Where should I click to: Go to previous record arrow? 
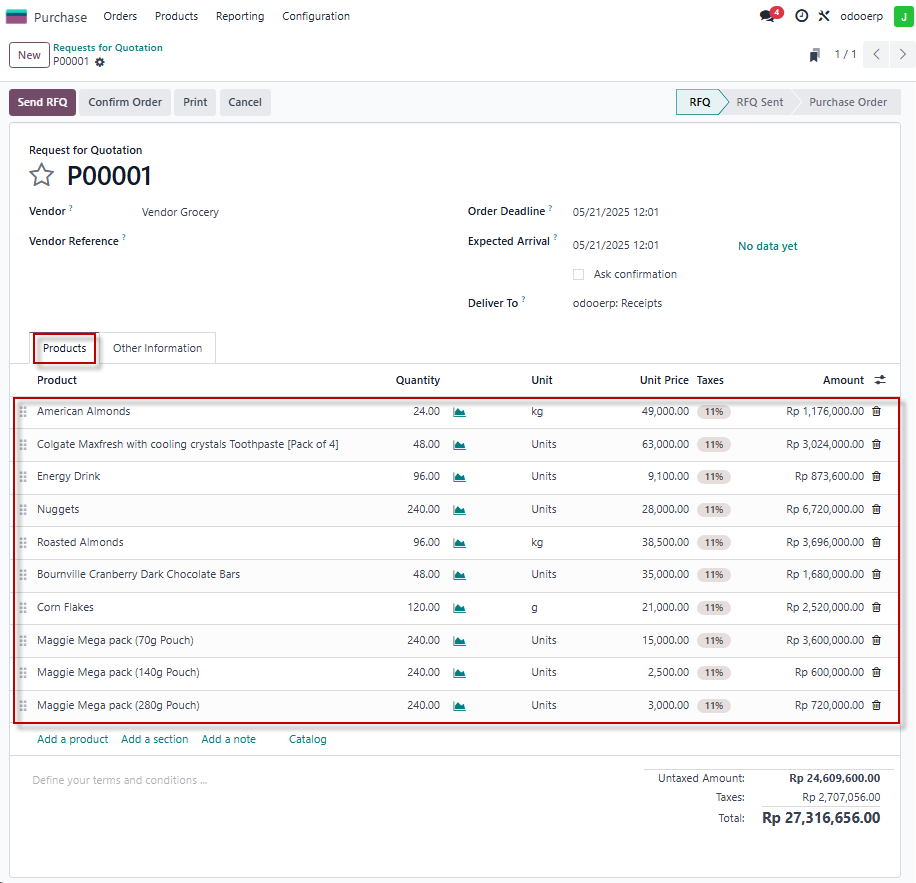coord(876,54)
